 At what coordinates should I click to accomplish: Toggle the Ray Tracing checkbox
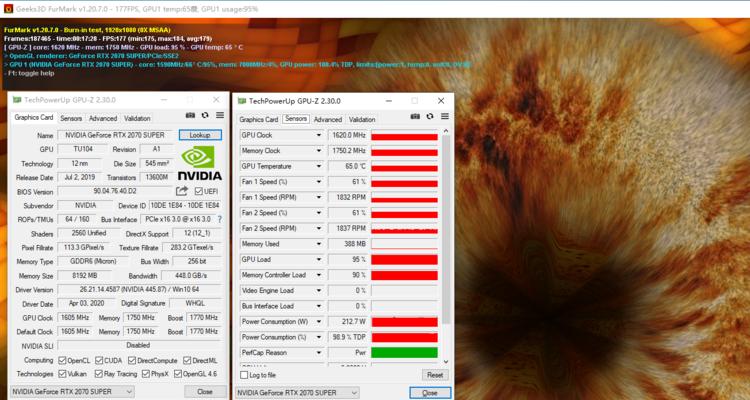tap(99, 374)
